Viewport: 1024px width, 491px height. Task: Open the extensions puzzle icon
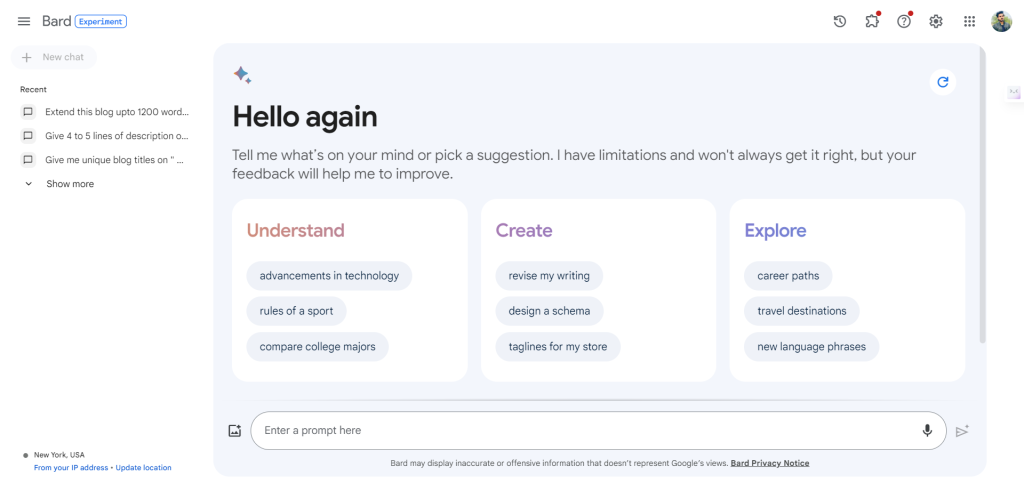pos(872,21)
